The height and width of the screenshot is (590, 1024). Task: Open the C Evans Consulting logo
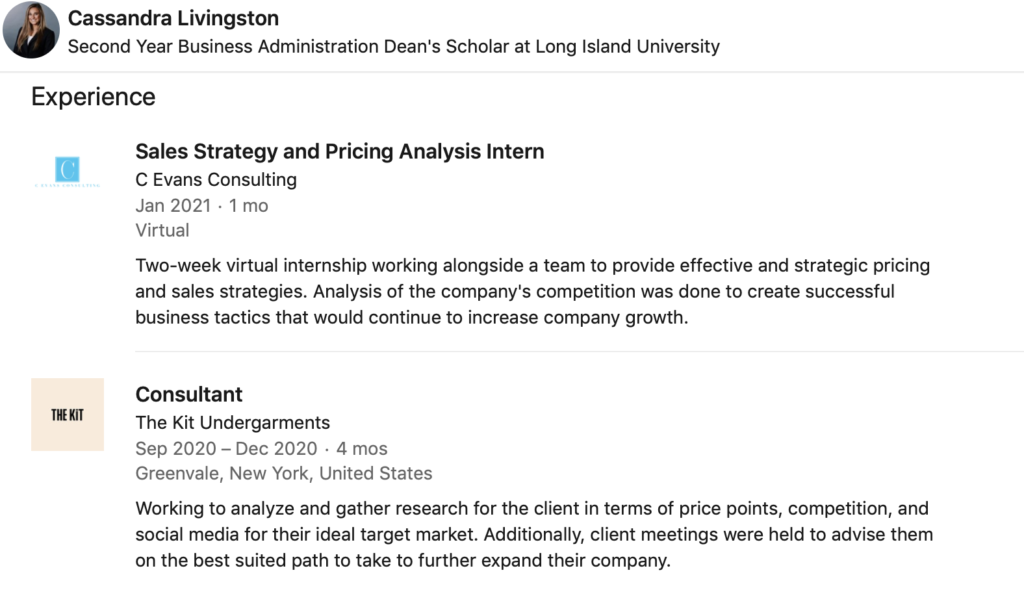(x=67, y=171)
